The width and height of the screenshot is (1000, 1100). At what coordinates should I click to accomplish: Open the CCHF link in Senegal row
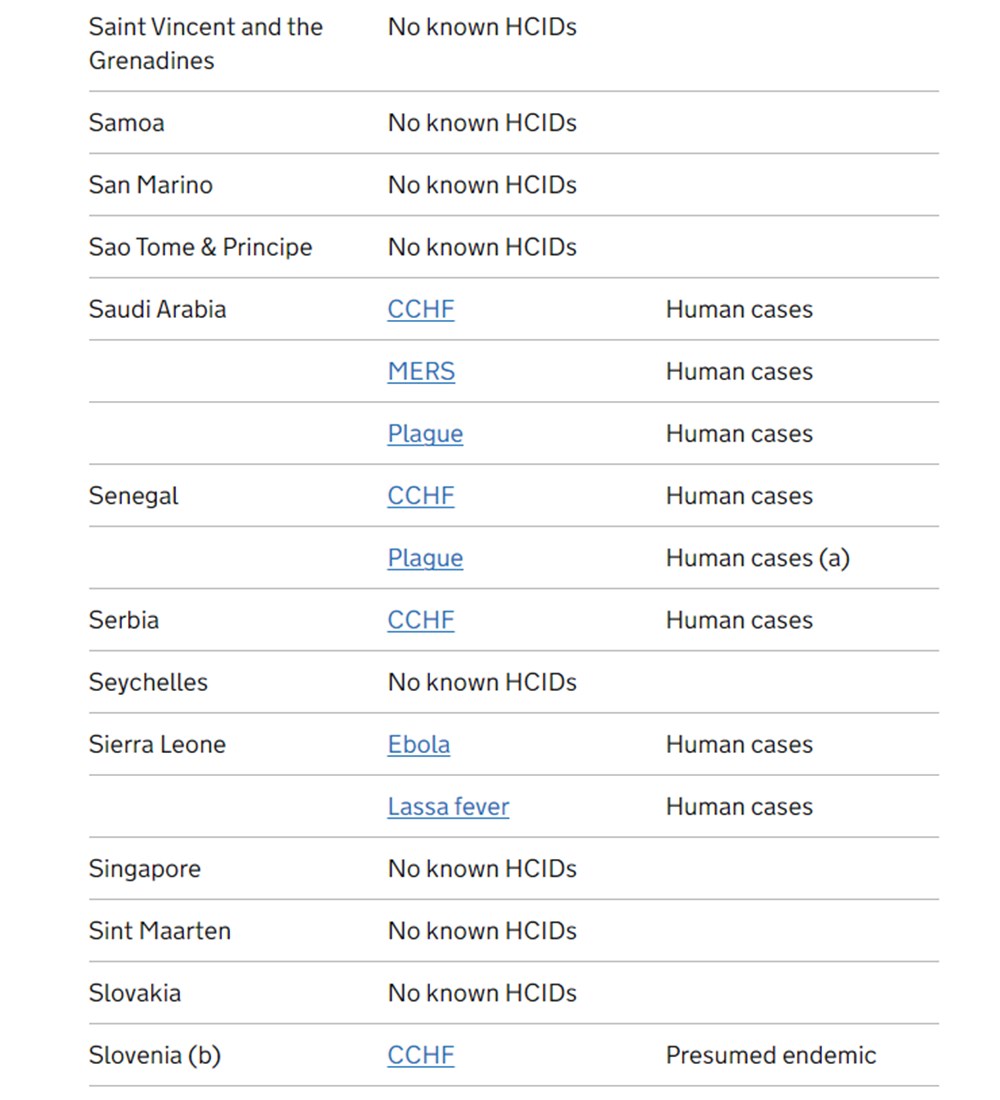coord(420,496)
